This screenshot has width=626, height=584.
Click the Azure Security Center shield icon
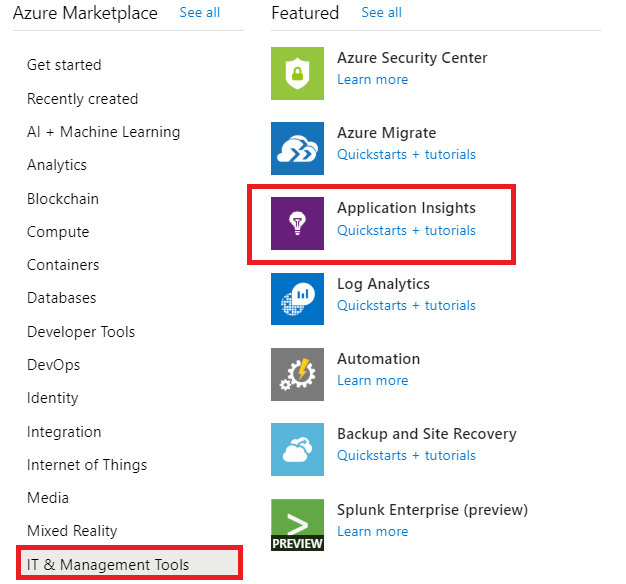pyautogui.click(x=297, y=73)
